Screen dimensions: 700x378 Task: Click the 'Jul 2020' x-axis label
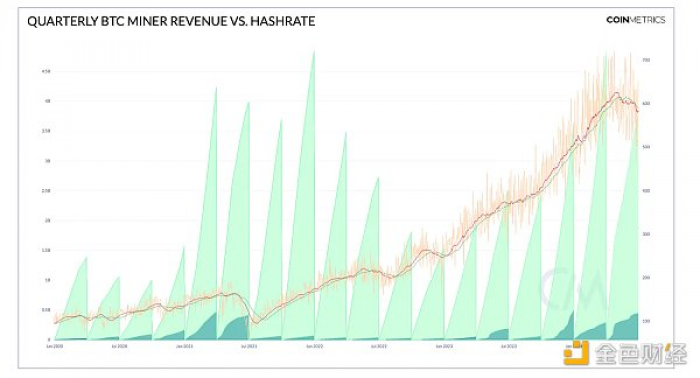point(119,346)
